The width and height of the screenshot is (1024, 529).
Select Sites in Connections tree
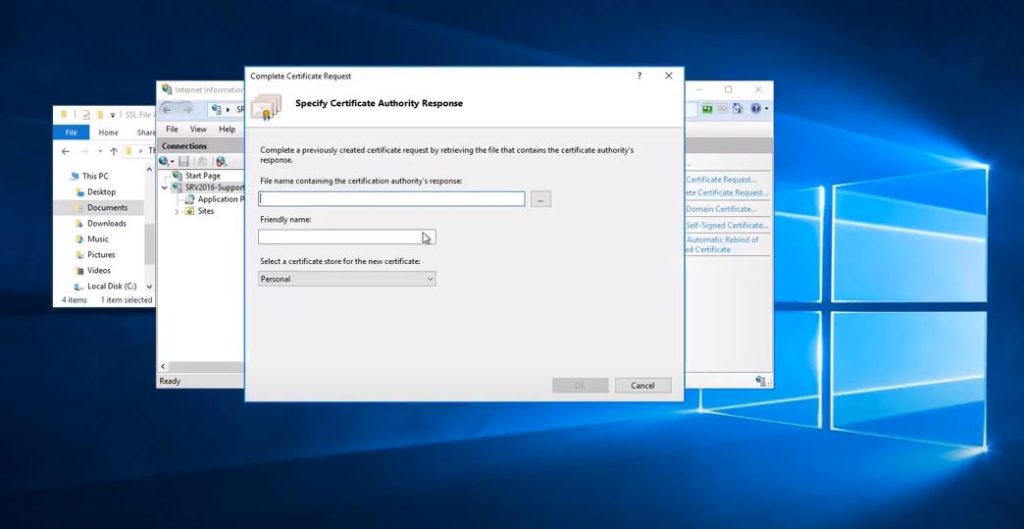point(206,212)
